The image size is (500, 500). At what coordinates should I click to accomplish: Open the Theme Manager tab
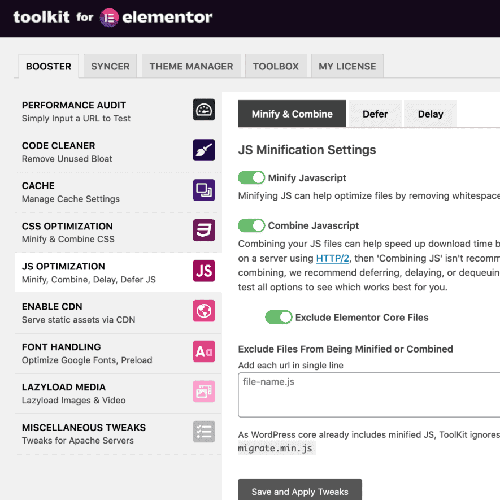(x=191, y=66)
